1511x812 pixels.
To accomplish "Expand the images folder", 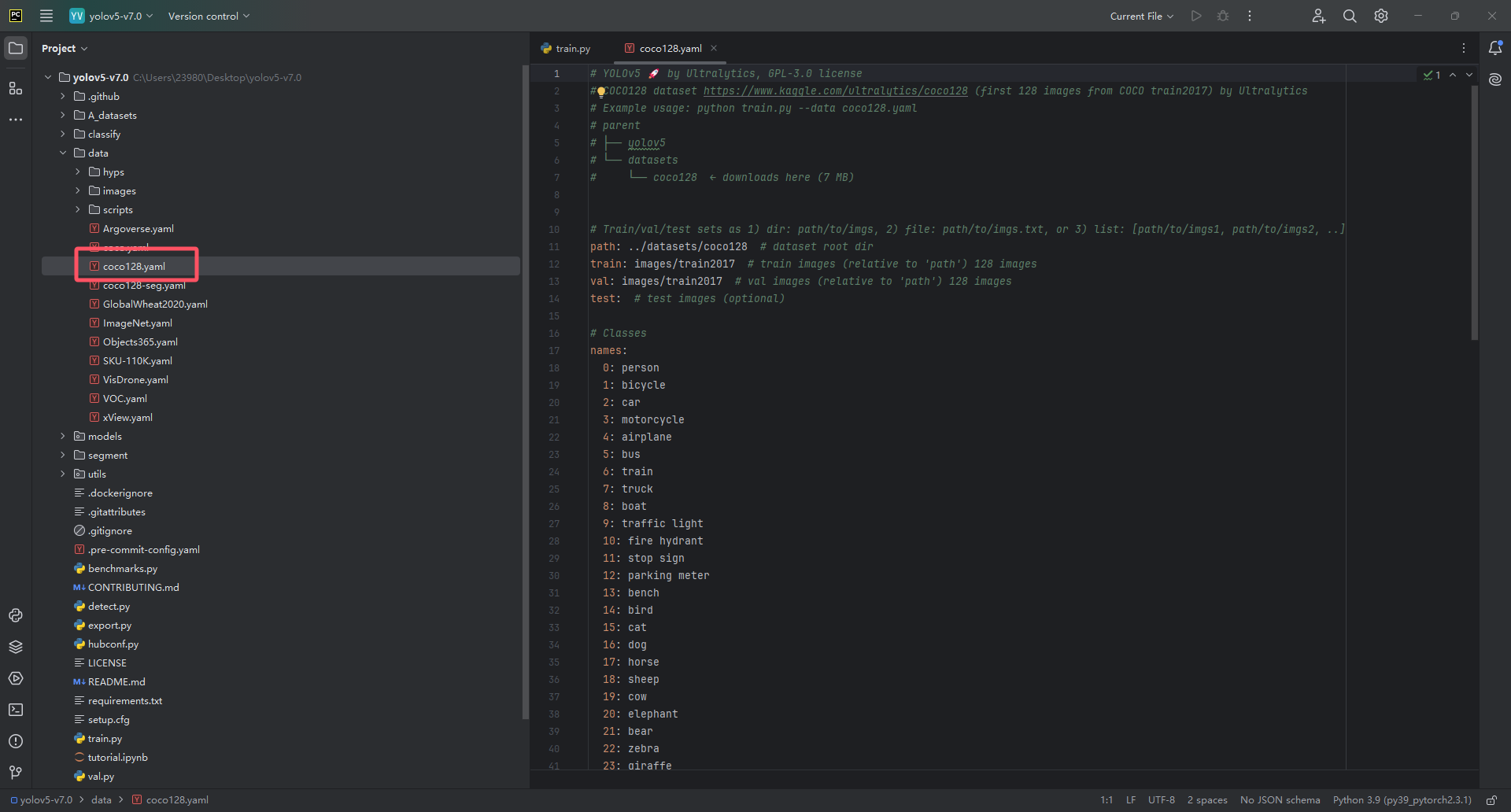I will pyautogui.click(x=78, y=190).
